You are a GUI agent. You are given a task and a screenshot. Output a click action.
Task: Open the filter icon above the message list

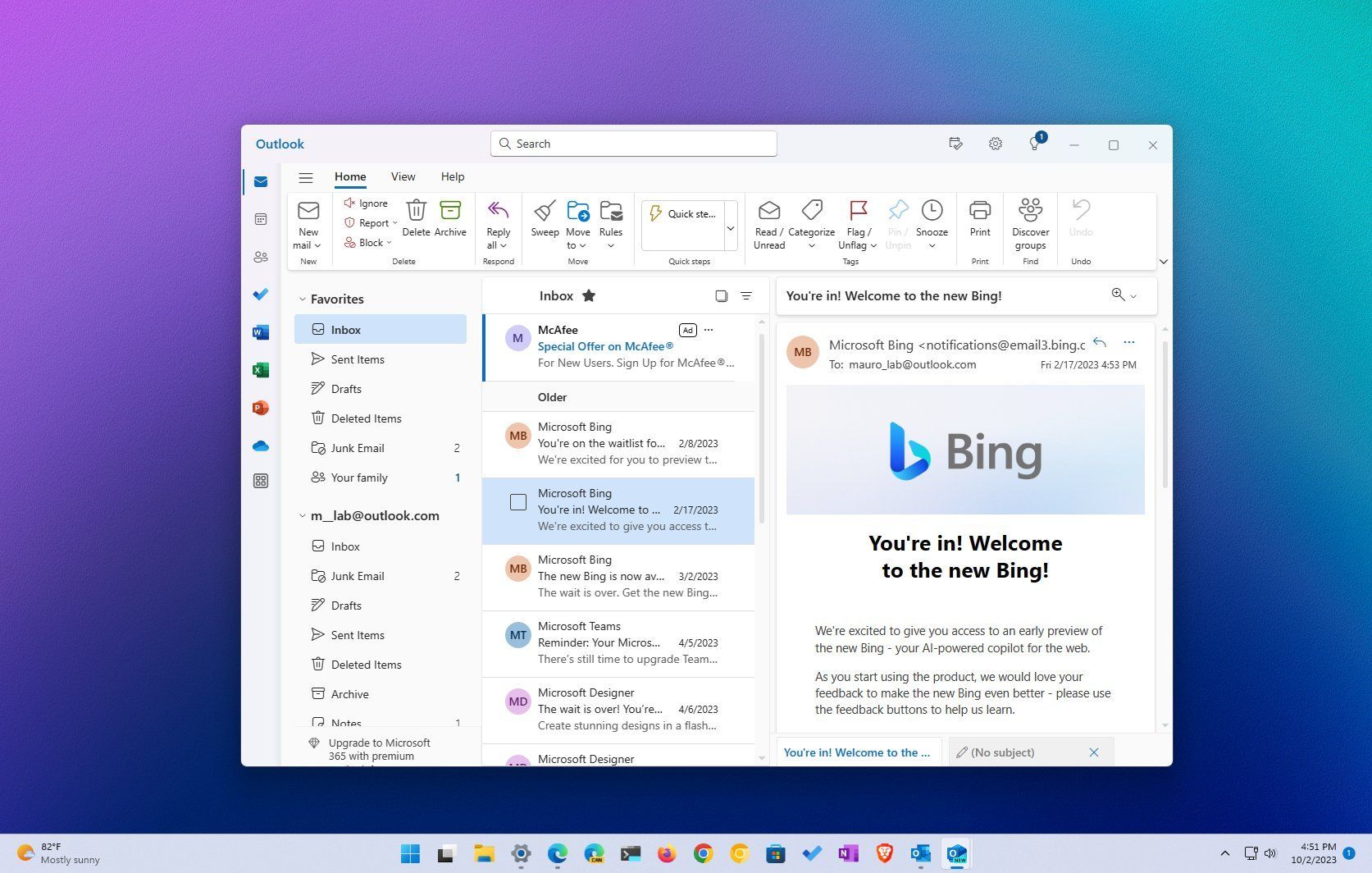coord(745,295)
